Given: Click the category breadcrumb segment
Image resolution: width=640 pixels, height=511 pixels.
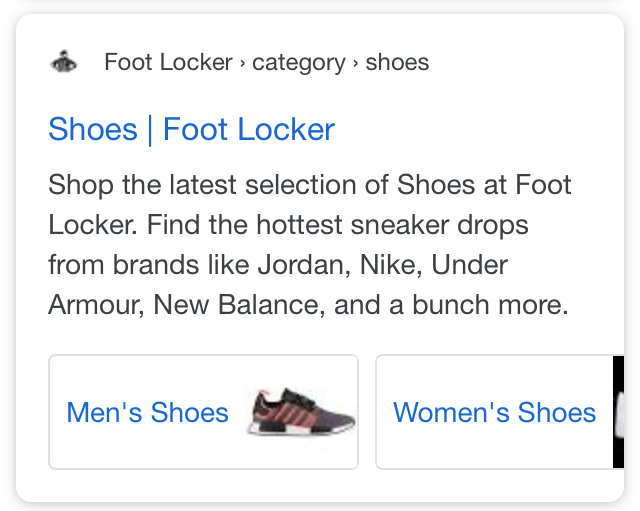Looking at the screenshot, I should point(299,63).
